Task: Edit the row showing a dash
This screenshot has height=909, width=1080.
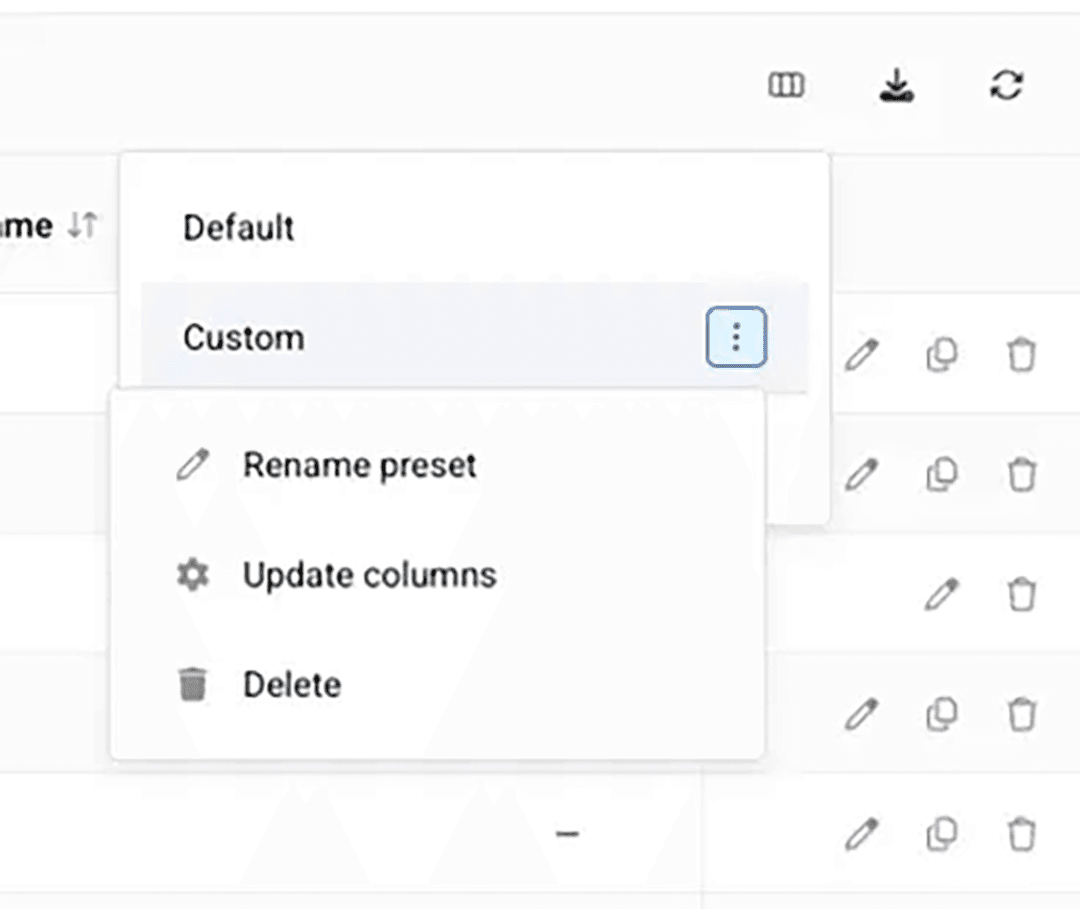Action: point(862,834)
